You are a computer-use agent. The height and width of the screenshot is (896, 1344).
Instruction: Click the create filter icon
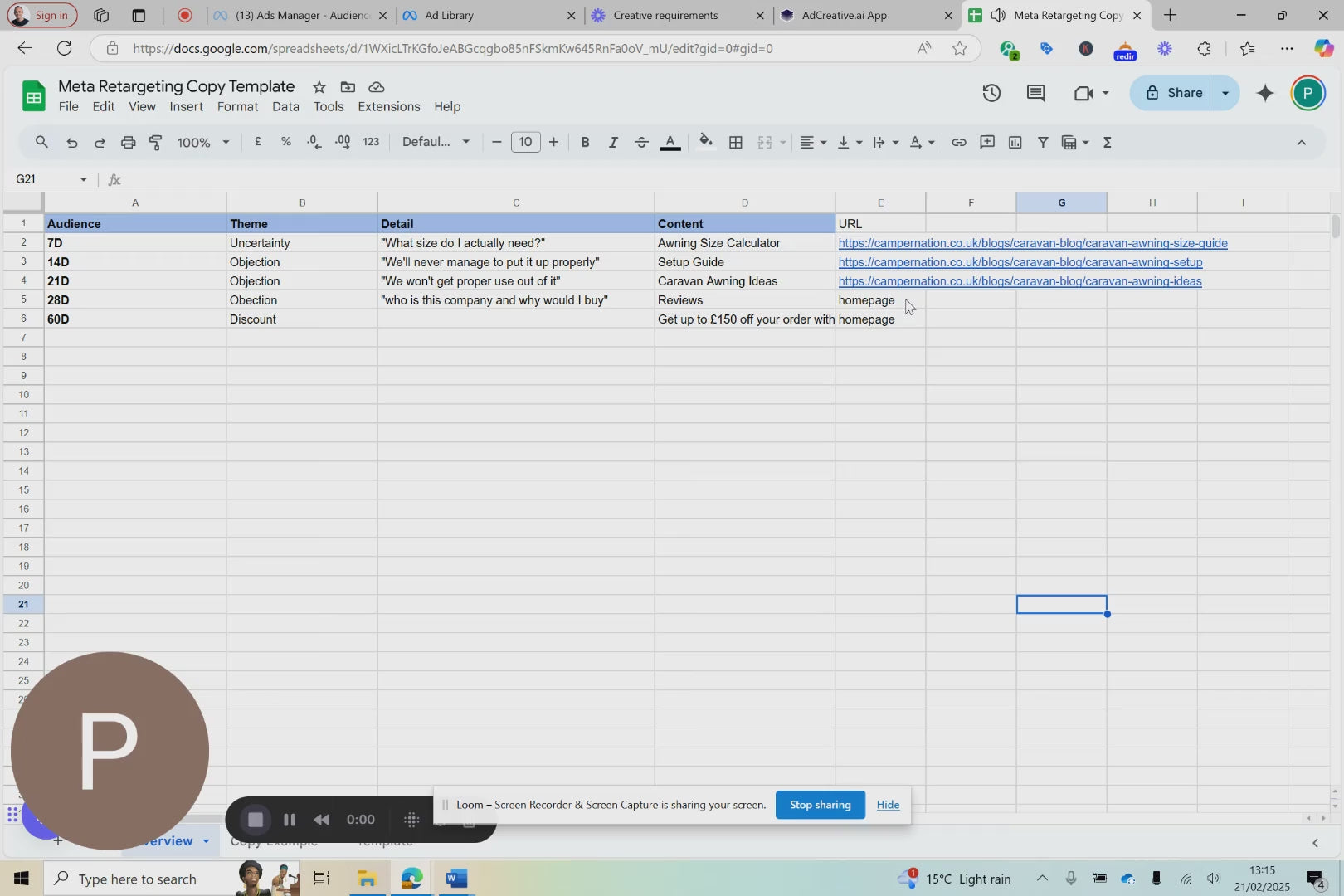pos(1043,143)
